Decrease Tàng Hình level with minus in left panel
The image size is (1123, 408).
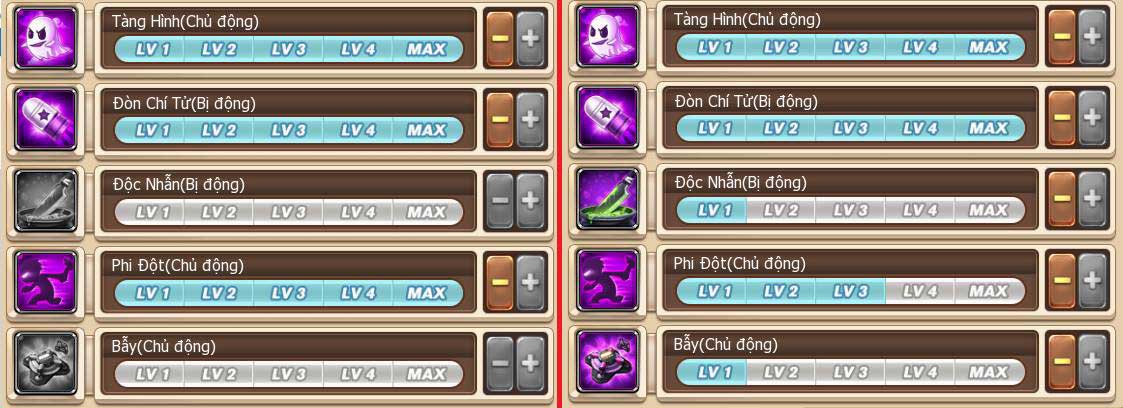(x=500, y=39)
